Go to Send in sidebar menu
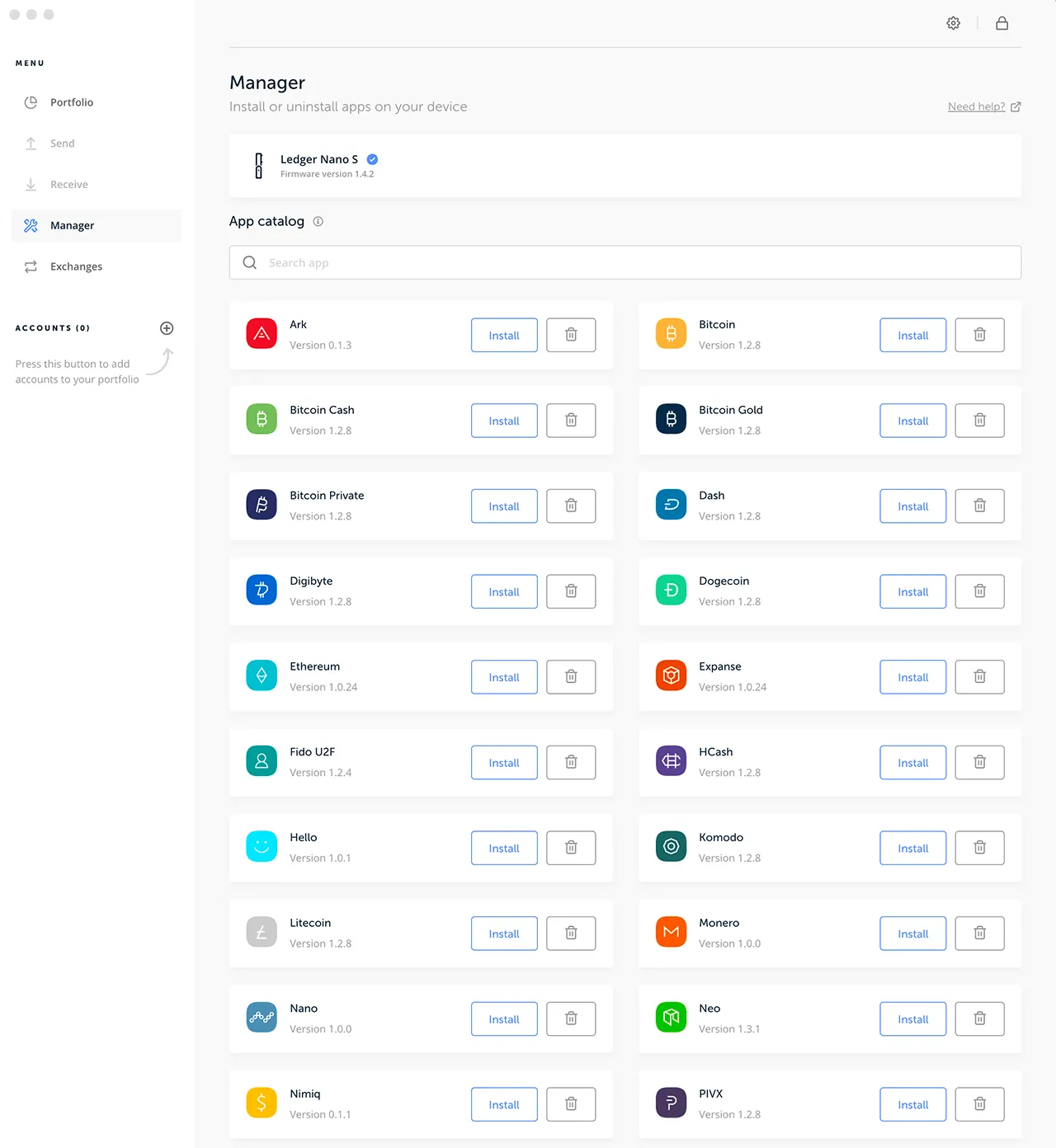Screen dimensions: 1056x1148 point(97,143)
